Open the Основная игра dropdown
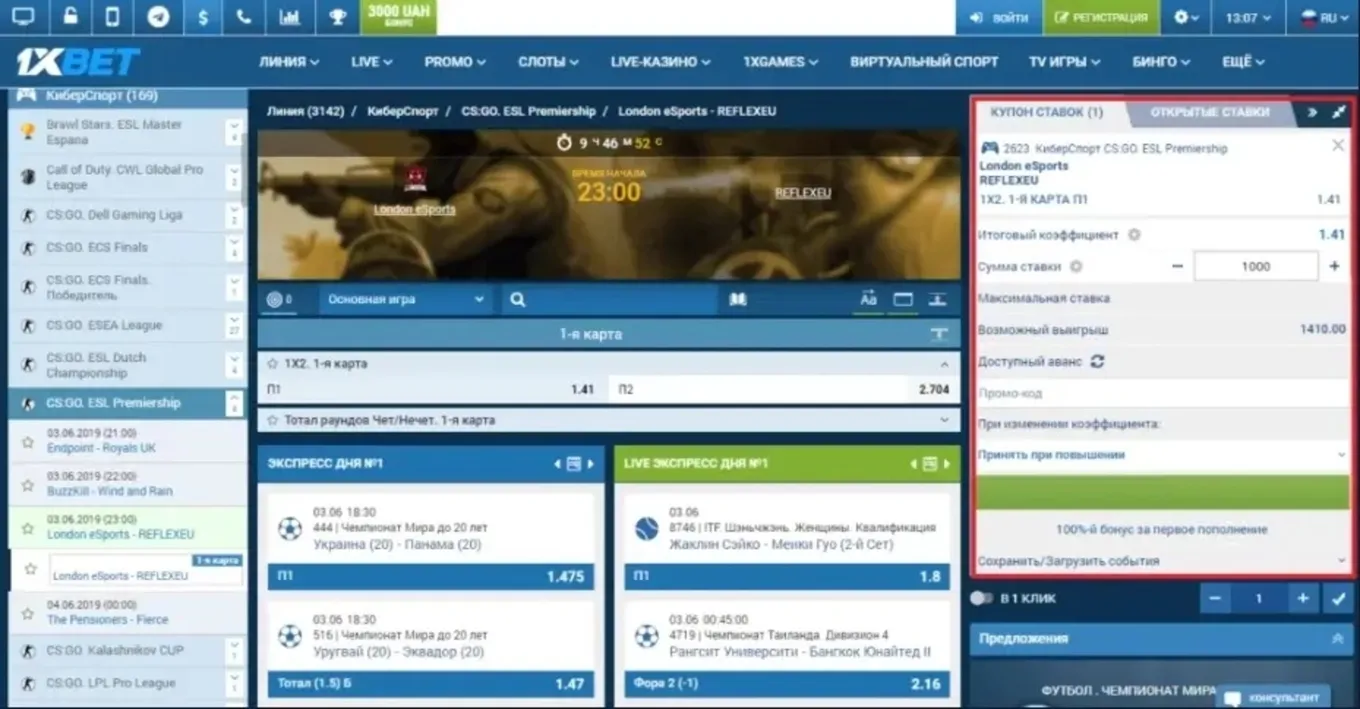 tap(405, 299)
